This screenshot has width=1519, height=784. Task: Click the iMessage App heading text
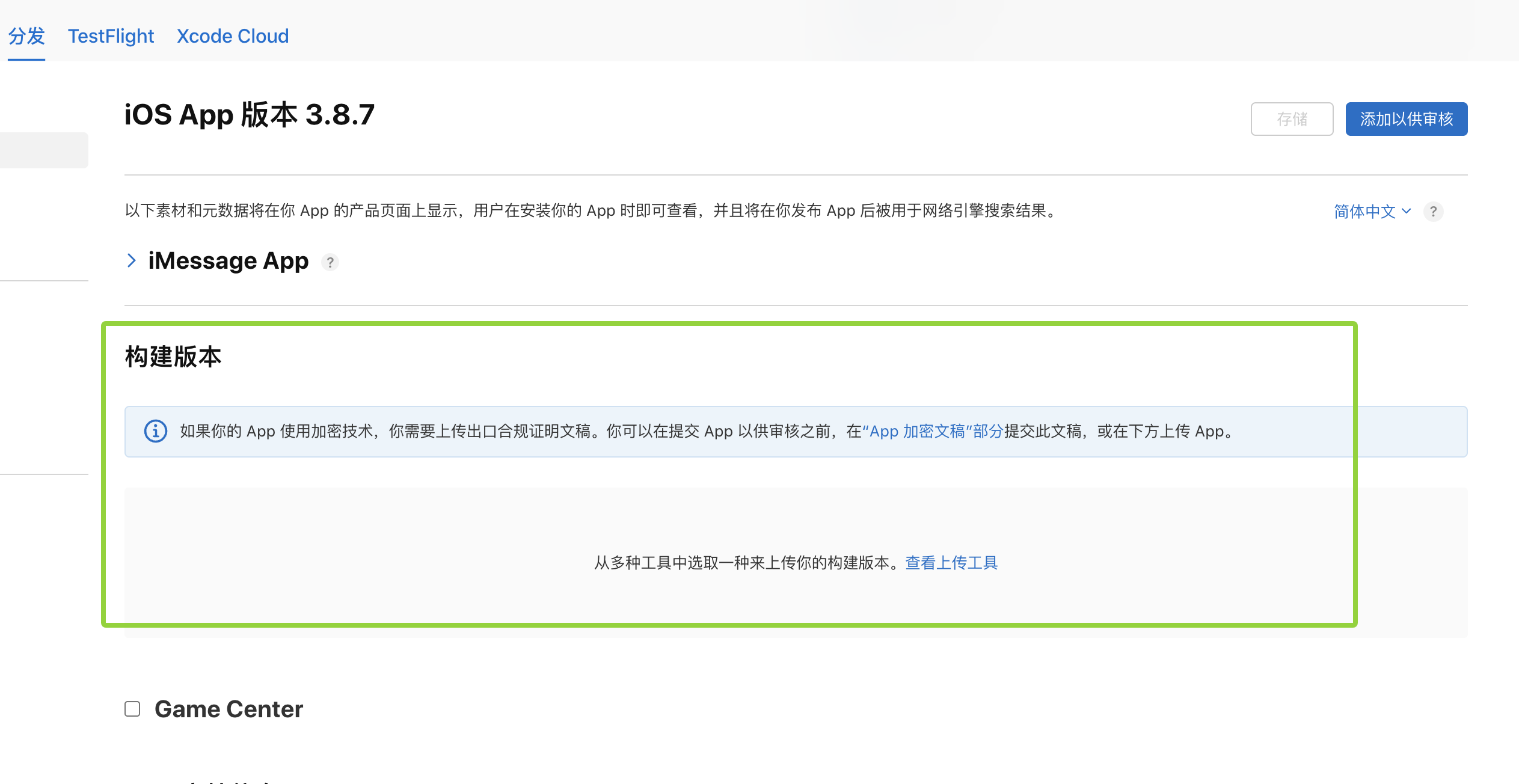pyautogui.click(x=228, y=261)
